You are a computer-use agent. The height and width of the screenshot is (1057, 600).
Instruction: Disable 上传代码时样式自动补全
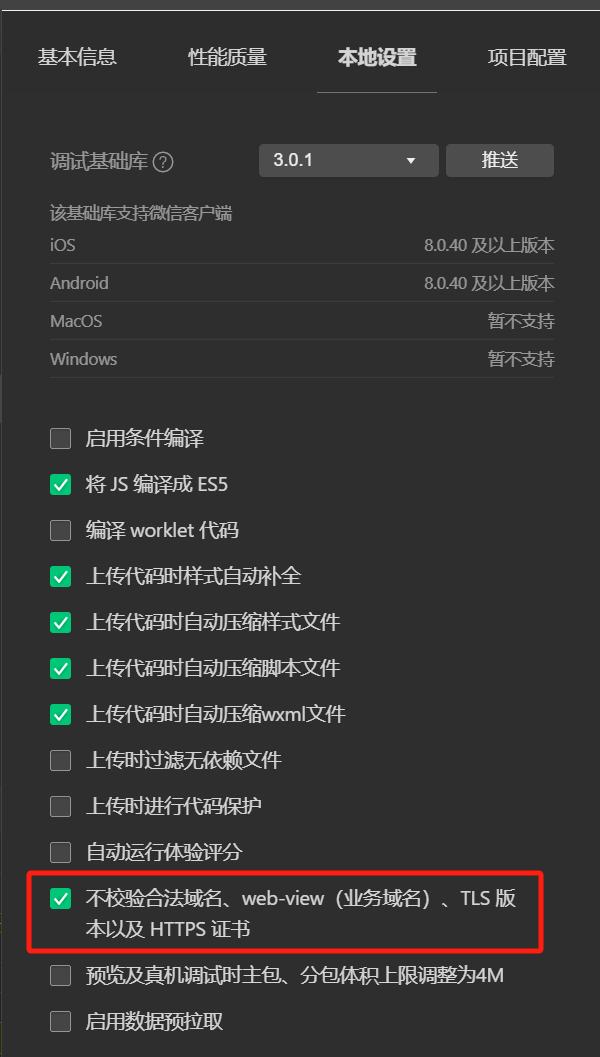pyautogui.click(x=61, y=576)
